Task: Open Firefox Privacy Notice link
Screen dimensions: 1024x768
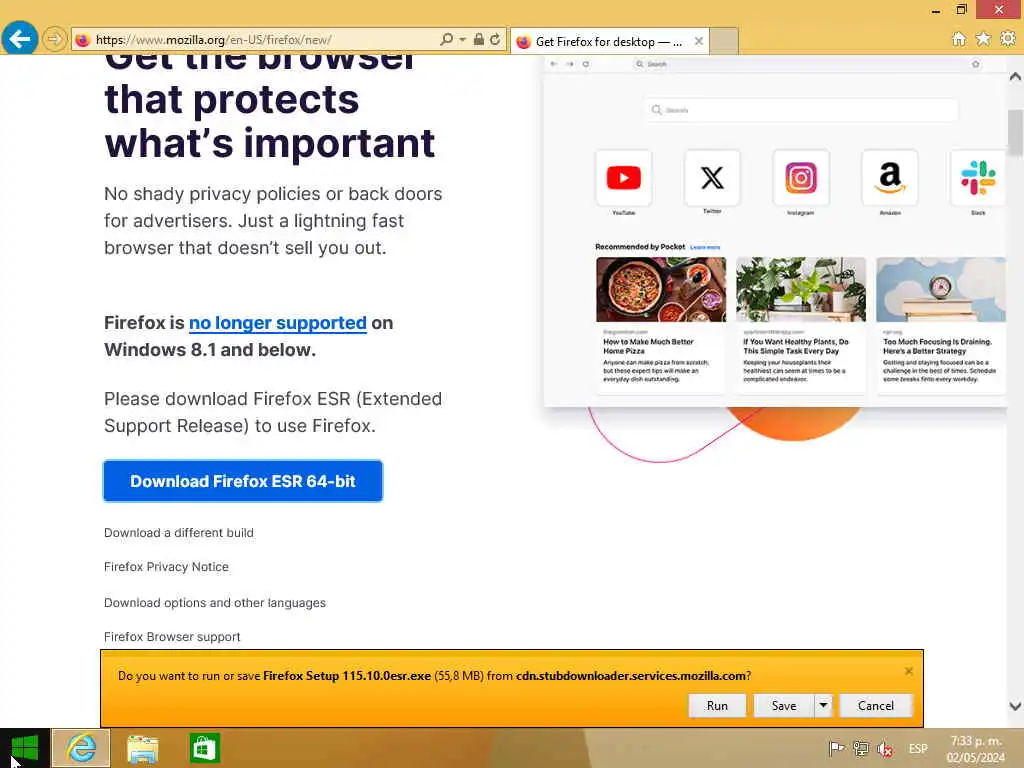Action: [166, 567]
